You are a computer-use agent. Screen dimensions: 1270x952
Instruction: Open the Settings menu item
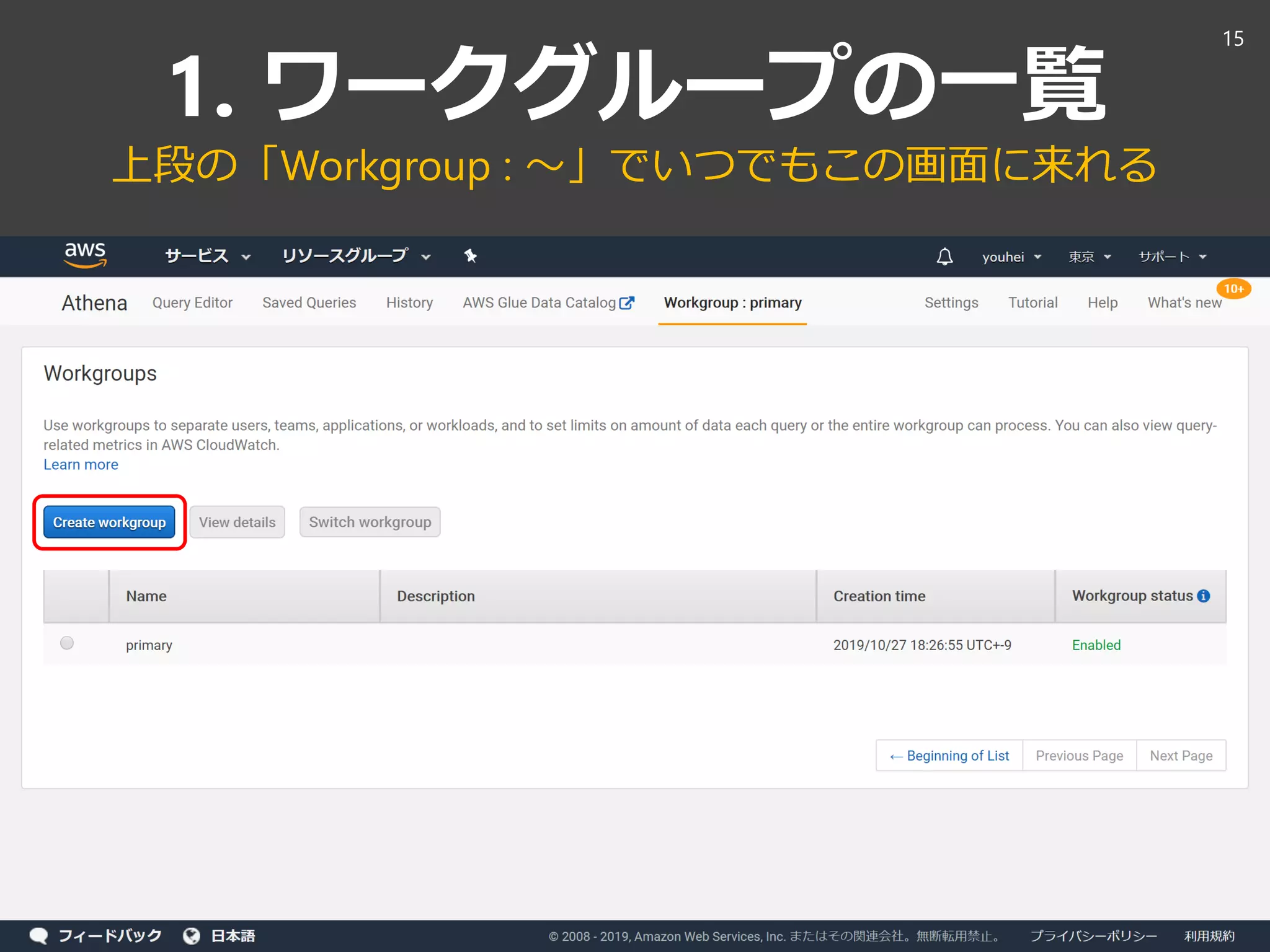tap(951, 302)
